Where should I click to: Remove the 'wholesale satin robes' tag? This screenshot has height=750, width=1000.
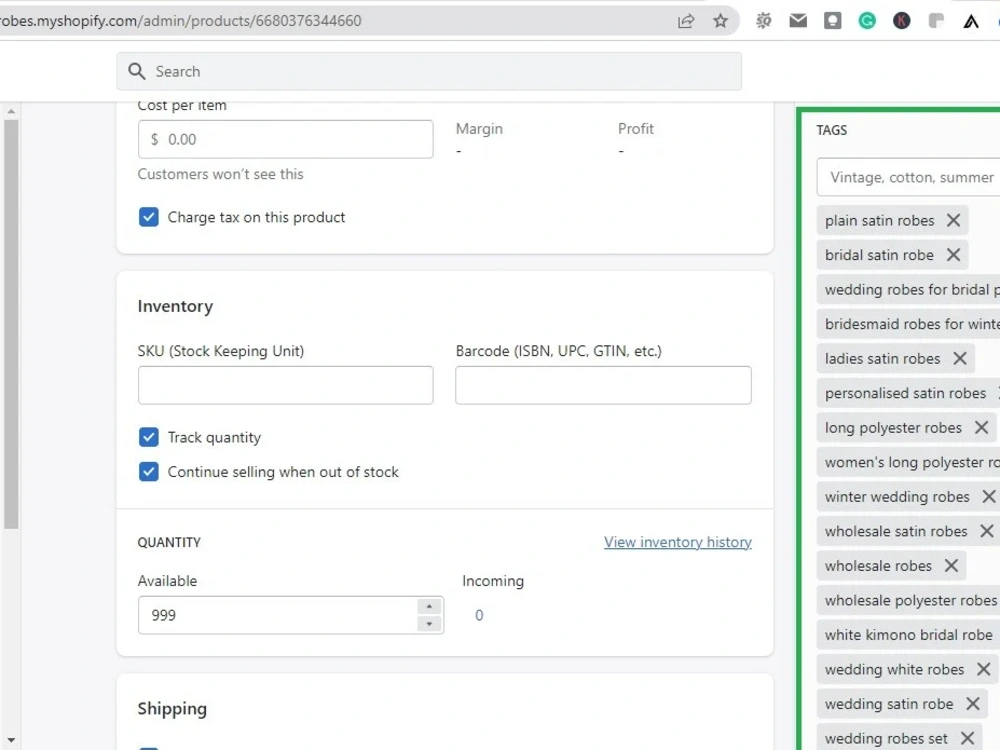click(x=986, y=531)
